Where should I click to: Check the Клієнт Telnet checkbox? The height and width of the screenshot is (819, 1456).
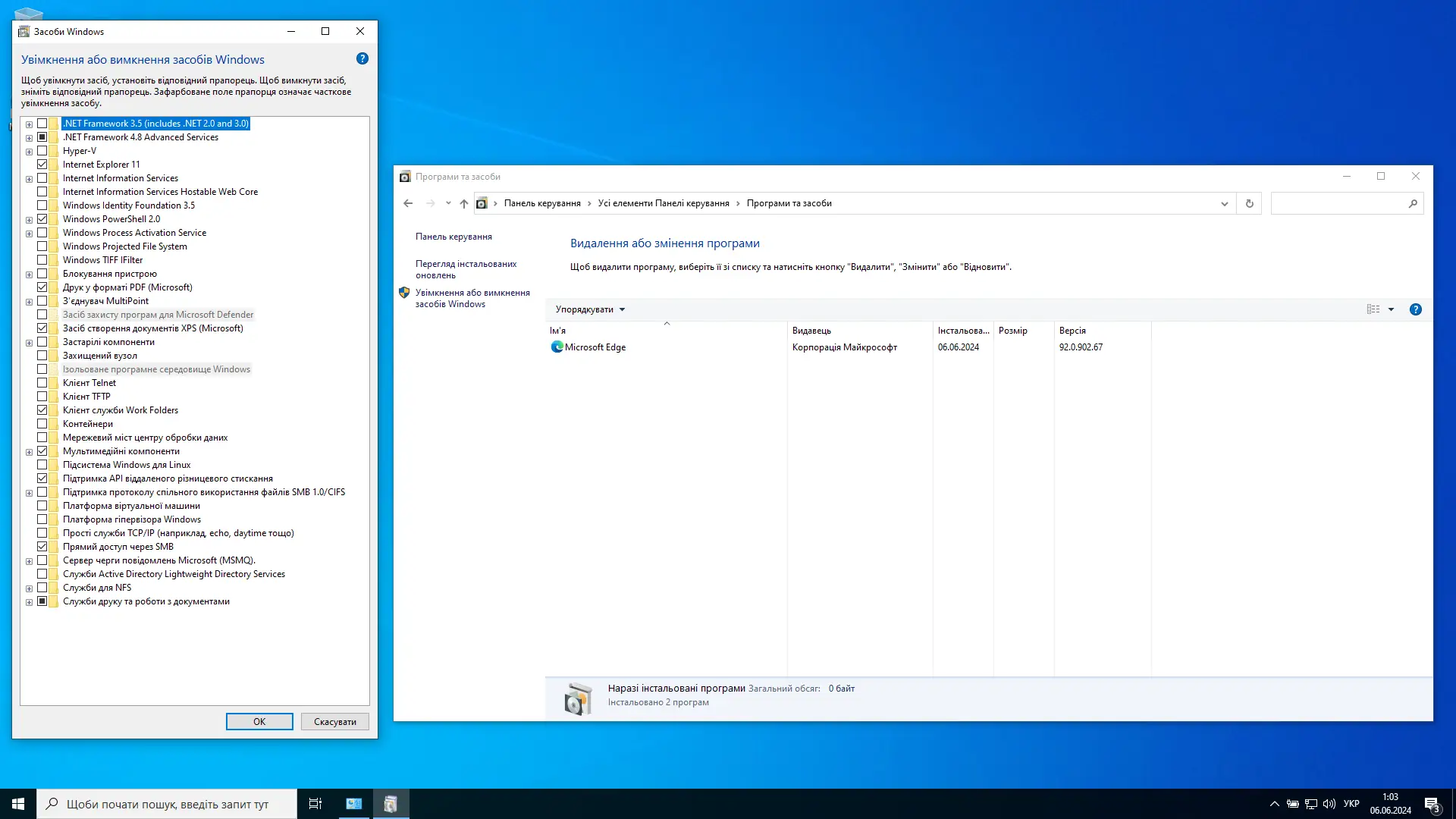(42, 383)
